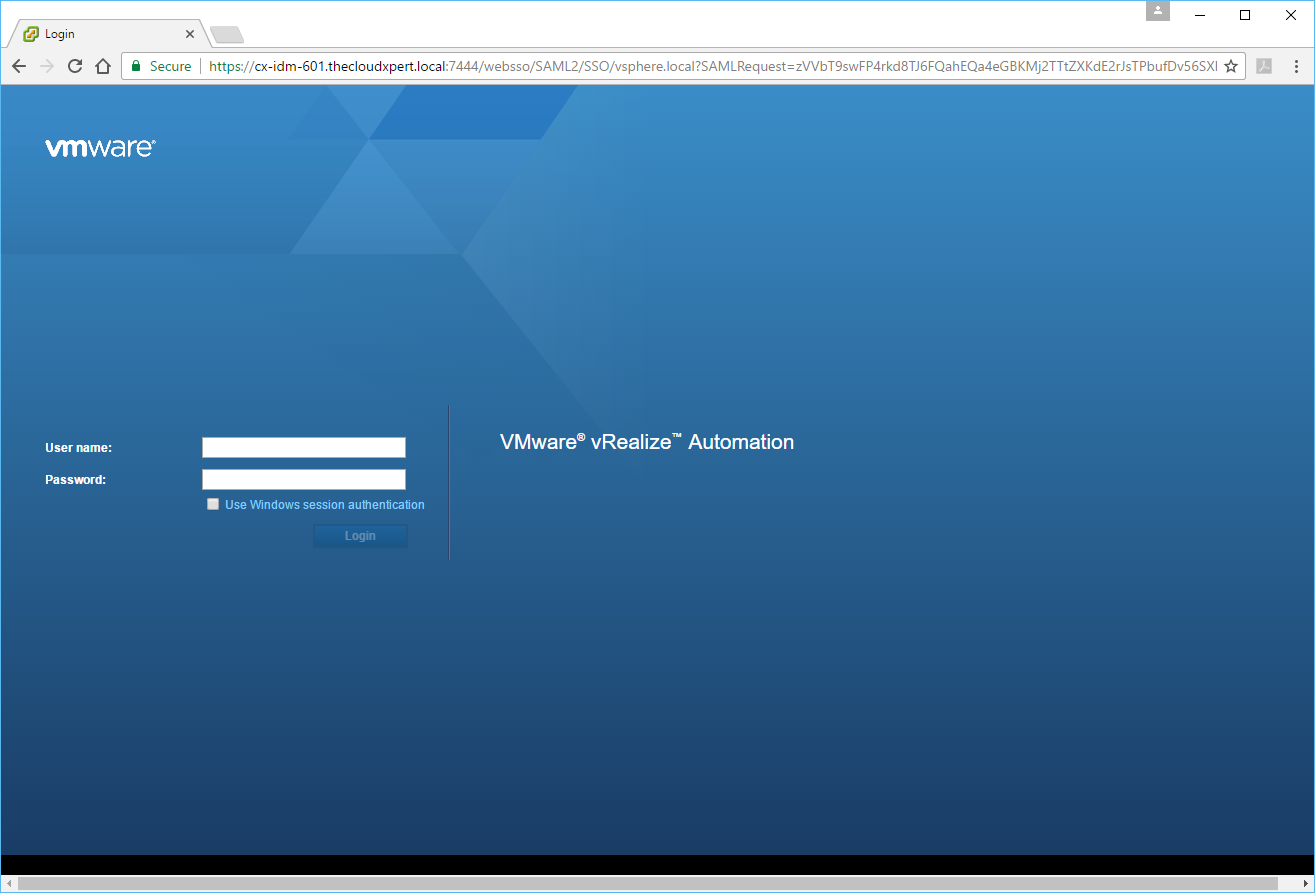Viewport: 1315px width, 893px height.
Task: Select the Login browser tab
Action: coord(100,34)
